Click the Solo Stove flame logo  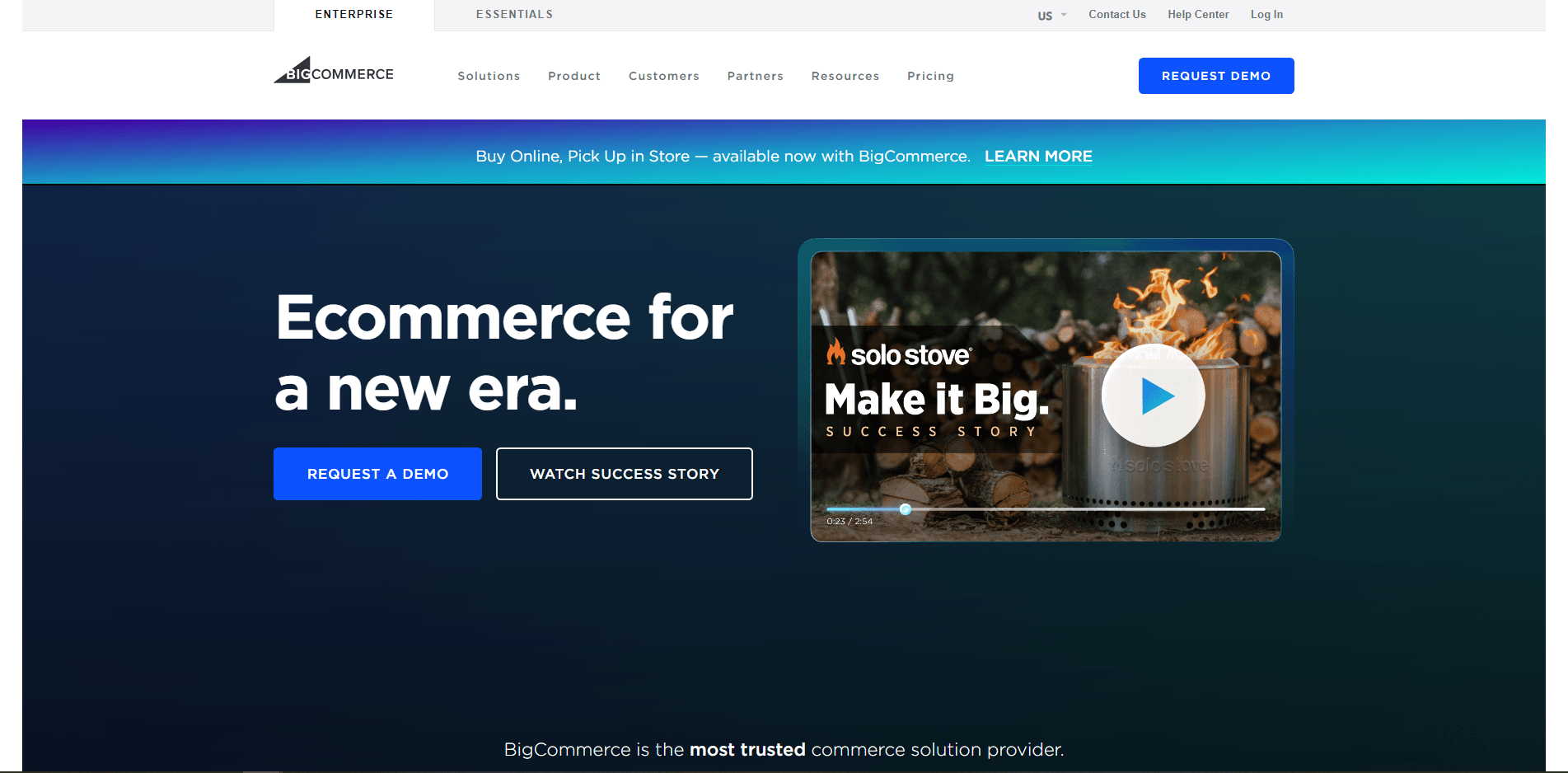tap(836, 353)
